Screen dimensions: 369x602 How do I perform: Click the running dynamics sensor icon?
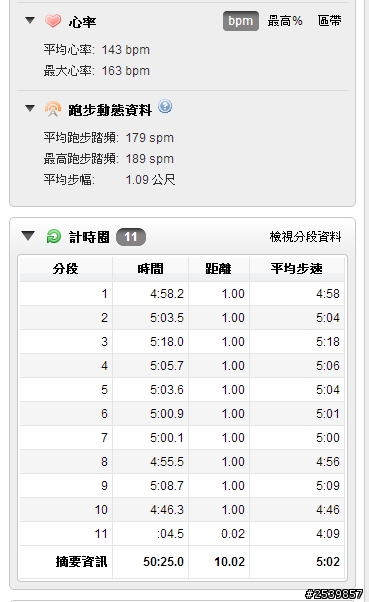pyautogui.click(x=53, y=109)
